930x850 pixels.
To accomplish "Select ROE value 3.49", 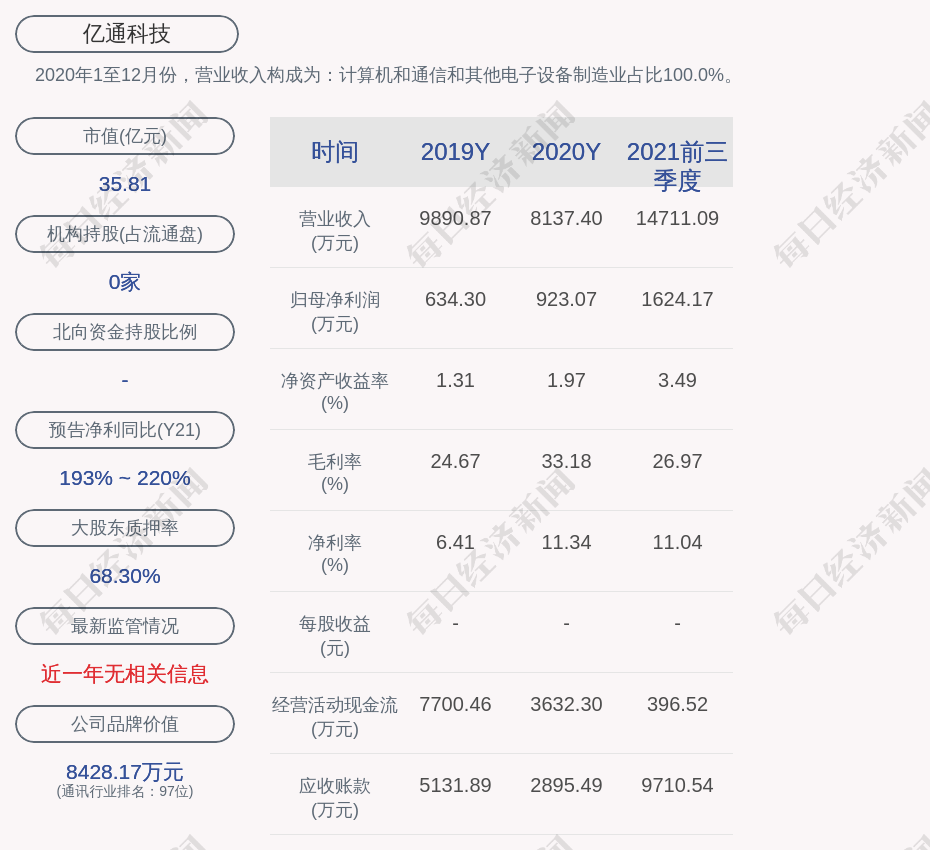I will coord(677,380).
